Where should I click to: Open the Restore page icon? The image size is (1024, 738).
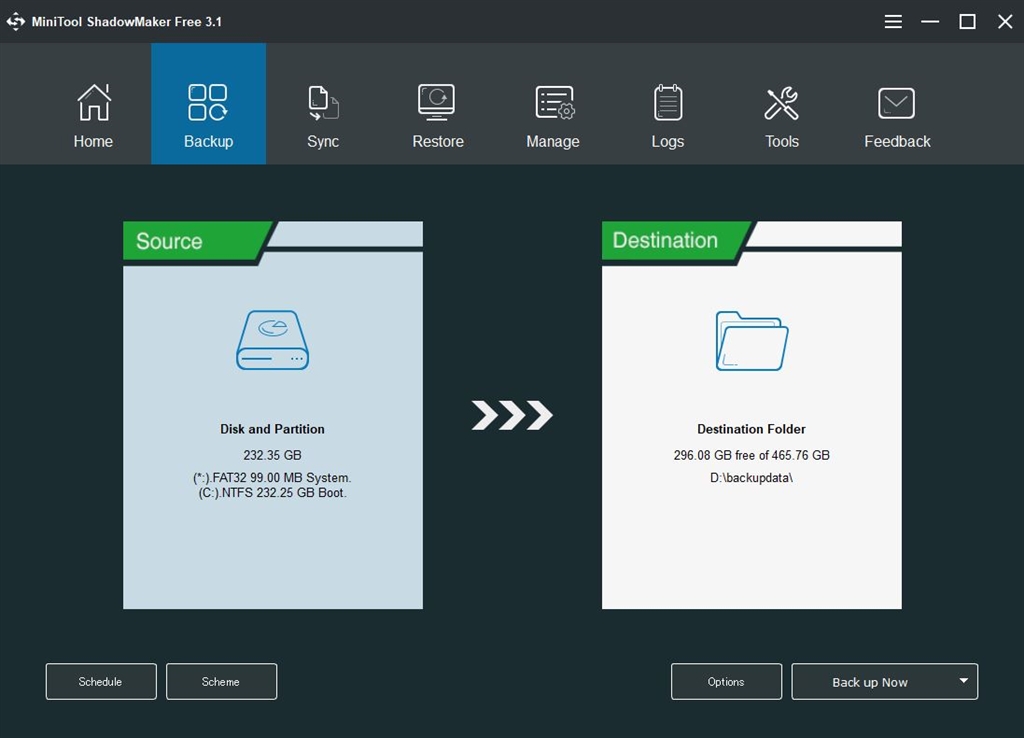click(x=437, y=103)
